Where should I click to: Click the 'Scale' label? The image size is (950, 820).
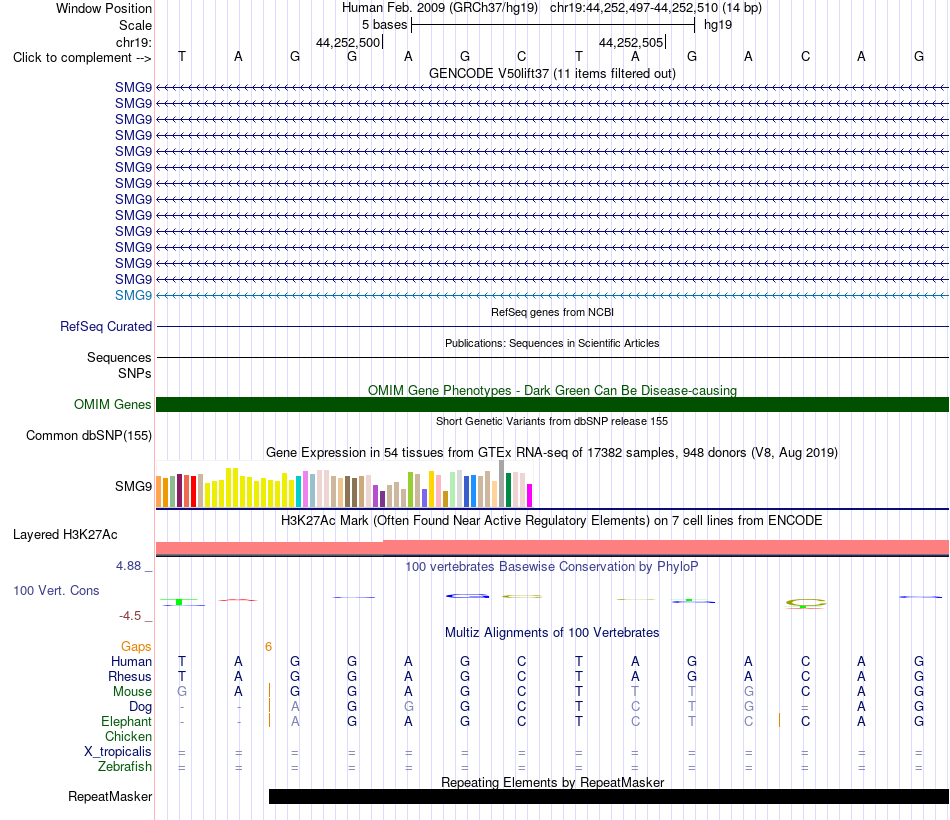pos(135,25)
